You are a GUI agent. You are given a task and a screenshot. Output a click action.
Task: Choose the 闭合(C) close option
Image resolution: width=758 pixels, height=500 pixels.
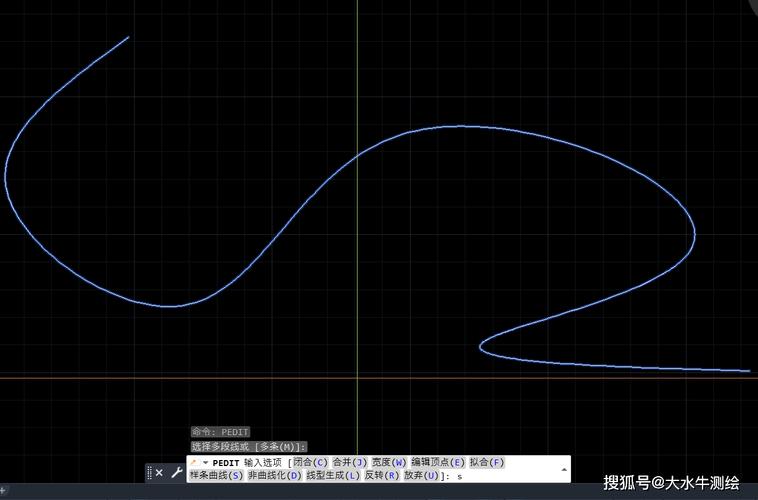(311, 462)
